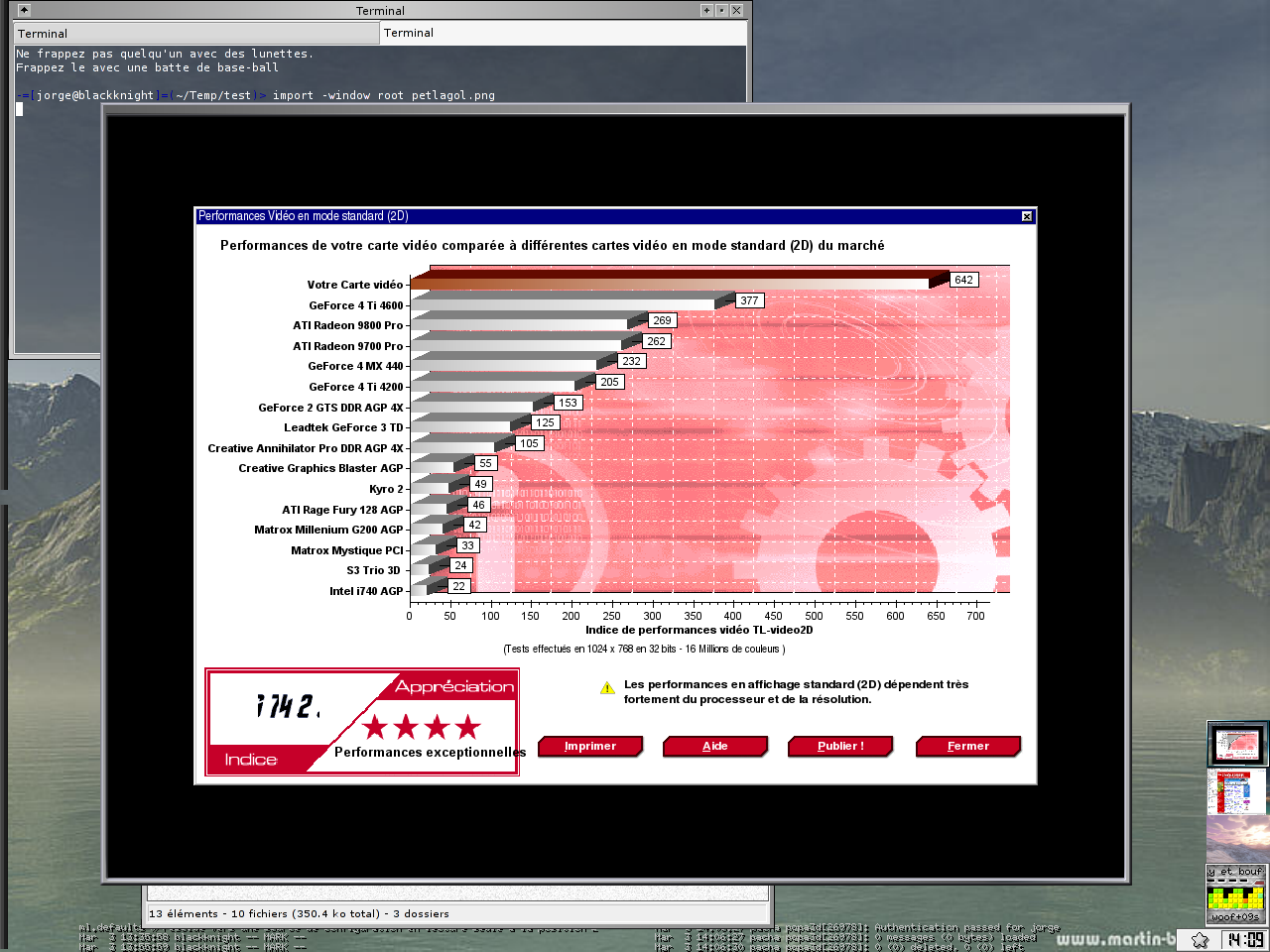
Task: Click the Kyro 2 label
Action: tap(387, 489)
